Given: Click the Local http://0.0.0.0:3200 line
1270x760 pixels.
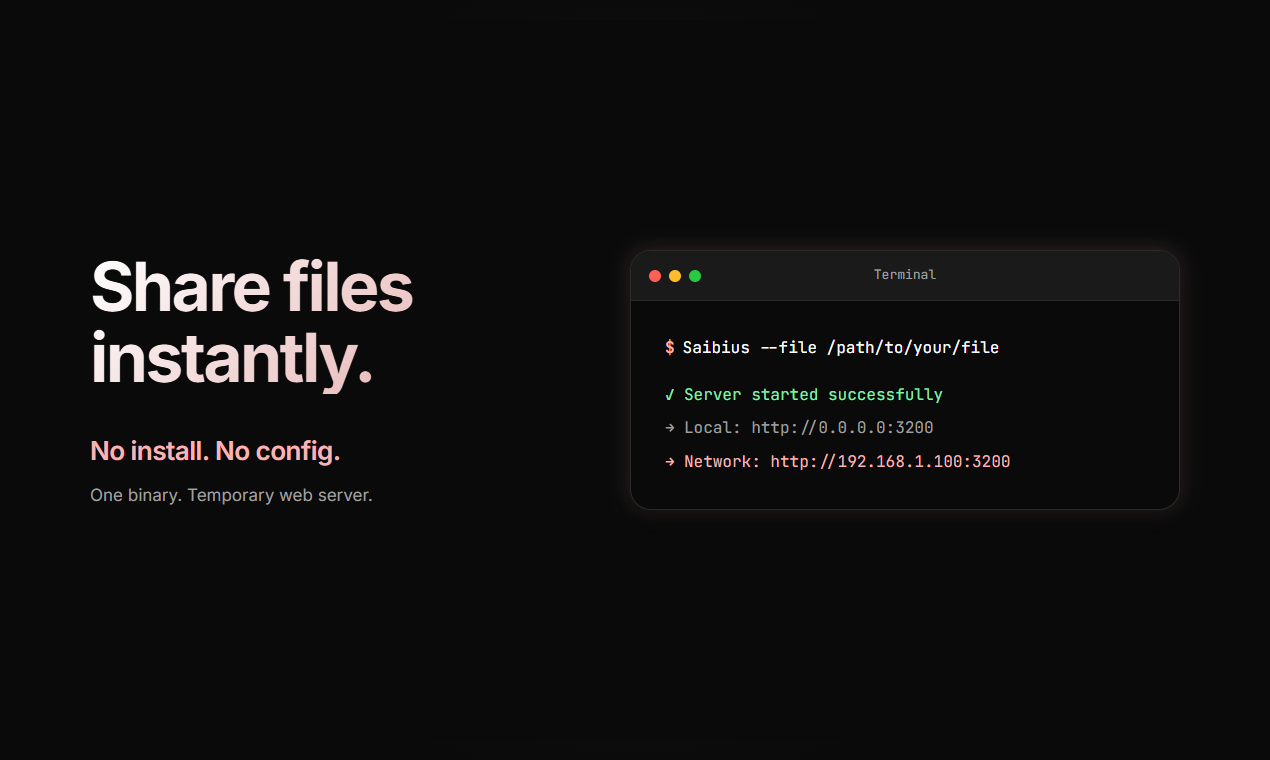Looking at the screenshot, I should [799, 428].
